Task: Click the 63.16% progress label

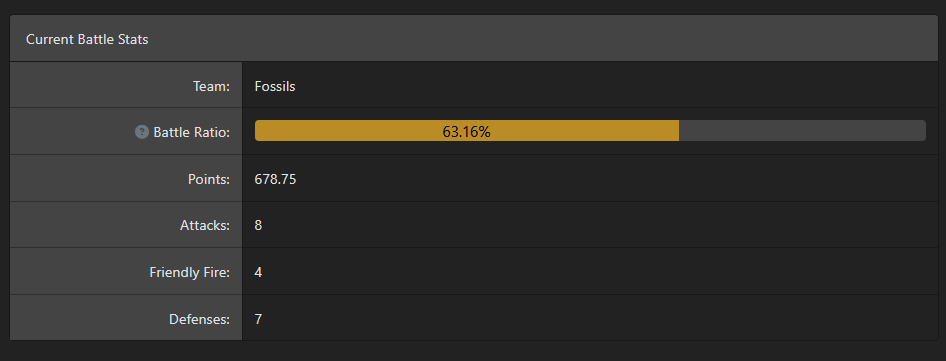Action: pos(466,132)
